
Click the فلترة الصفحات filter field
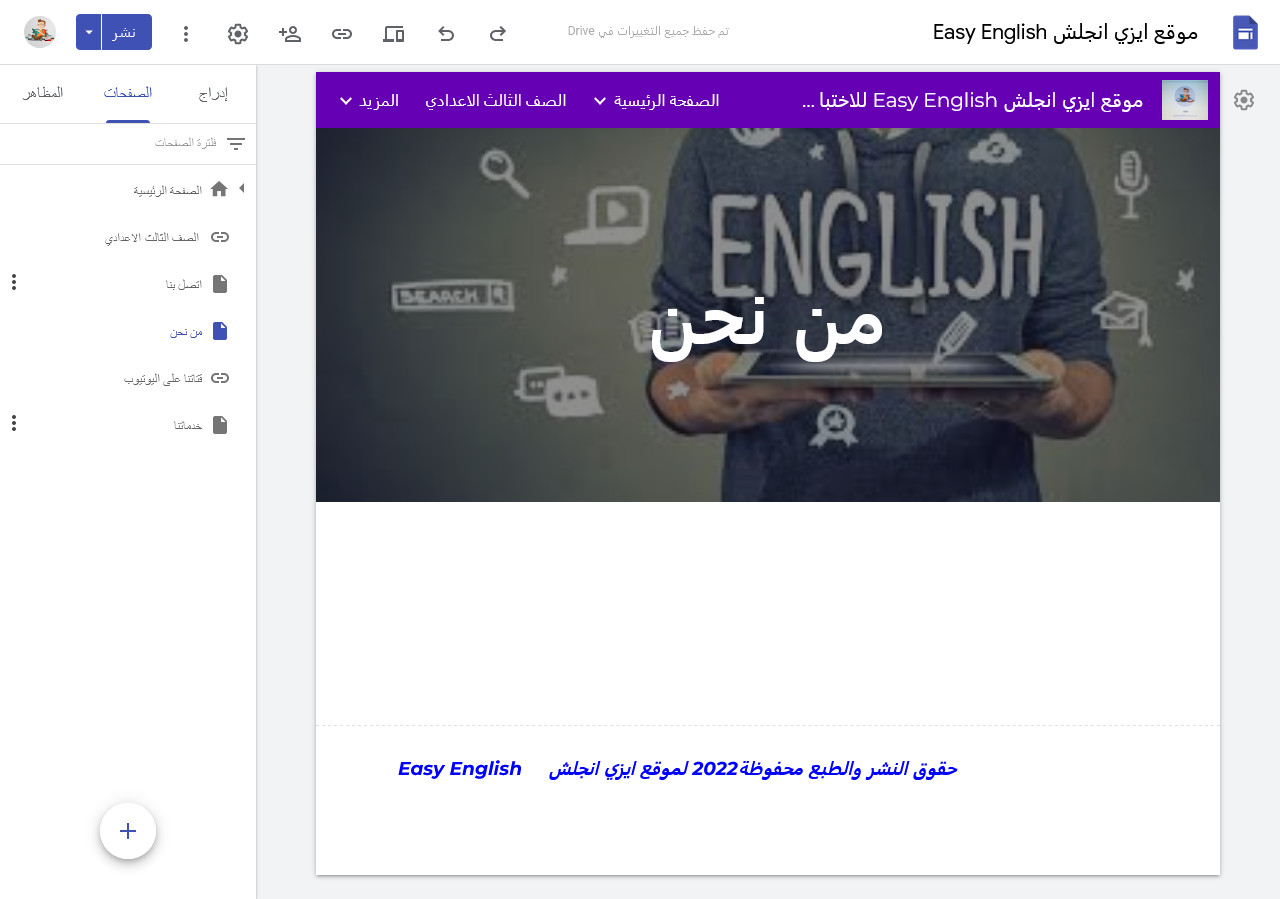click(185, 144)
